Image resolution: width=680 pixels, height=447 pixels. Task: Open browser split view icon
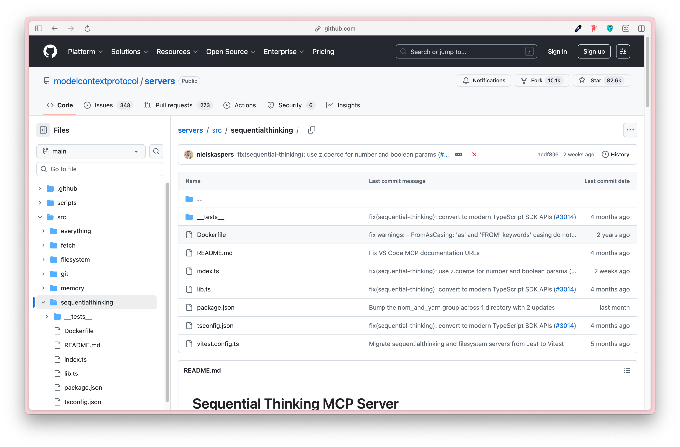[x=641, y=29]
